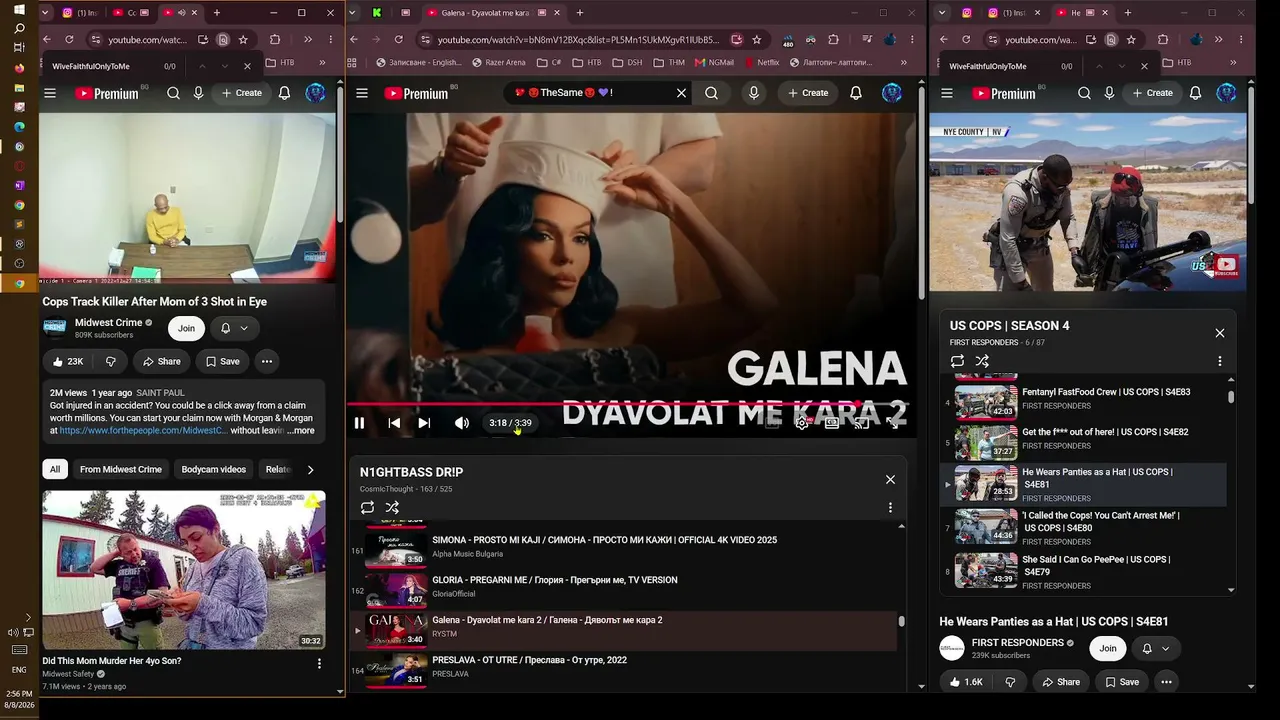Like the He Wears Panties video
This screenshot has width=1280, height=720.
click(966, 682)
